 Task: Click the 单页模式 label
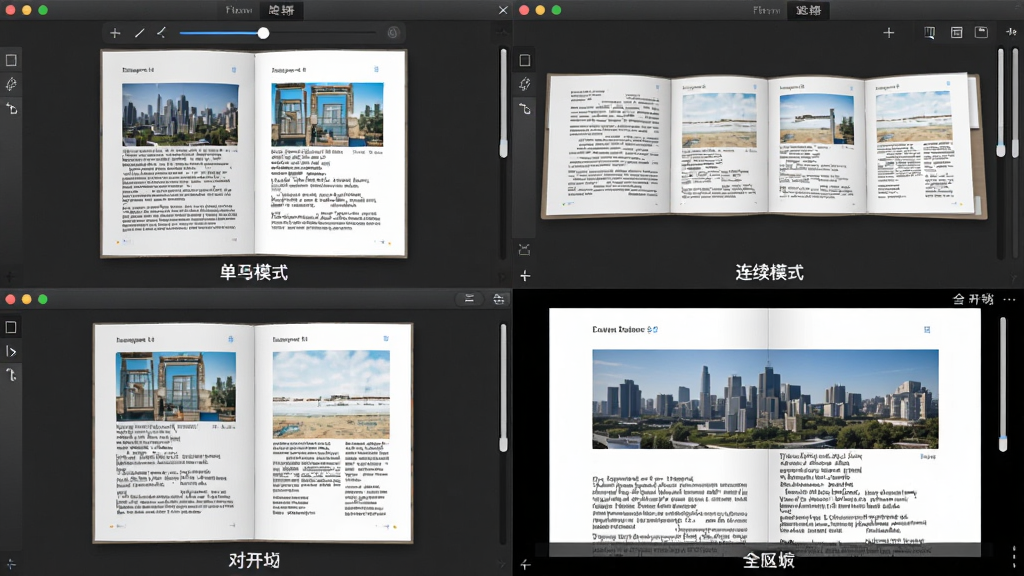pos(253,272)
